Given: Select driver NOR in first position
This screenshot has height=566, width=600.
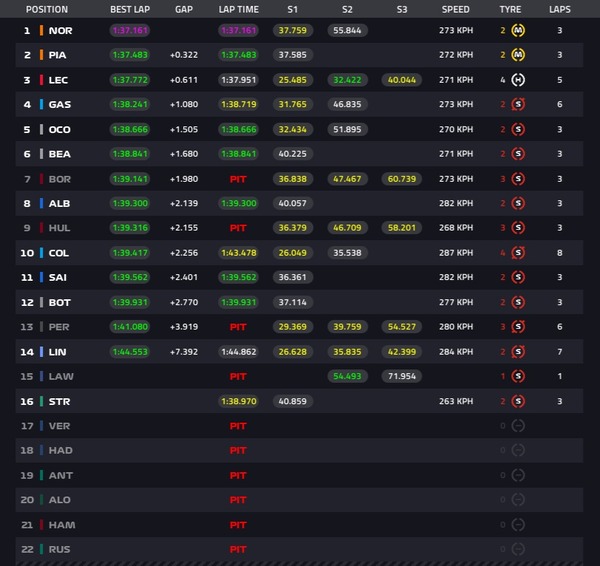Looking at the screenshot, I should tap(60, 31).
